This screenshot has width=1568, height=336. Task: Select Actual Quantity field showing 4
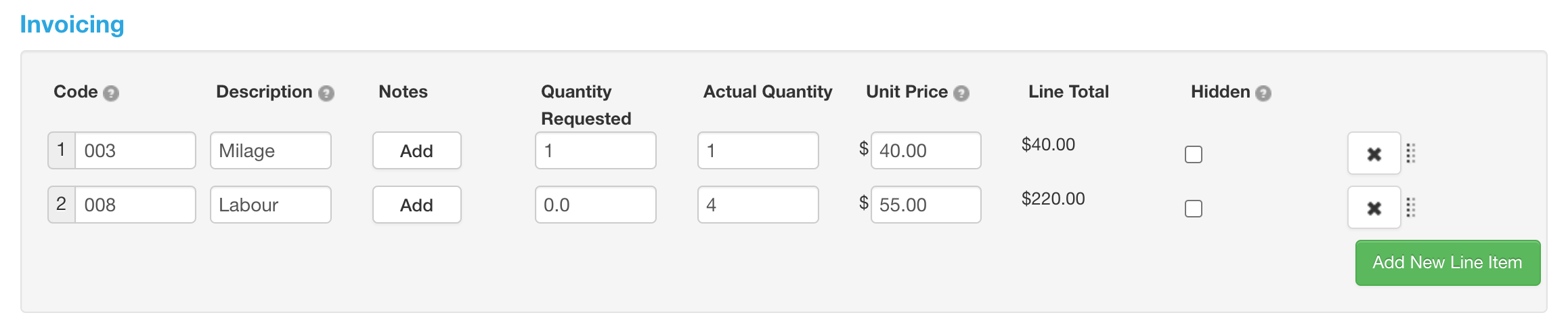click(758, 205)
